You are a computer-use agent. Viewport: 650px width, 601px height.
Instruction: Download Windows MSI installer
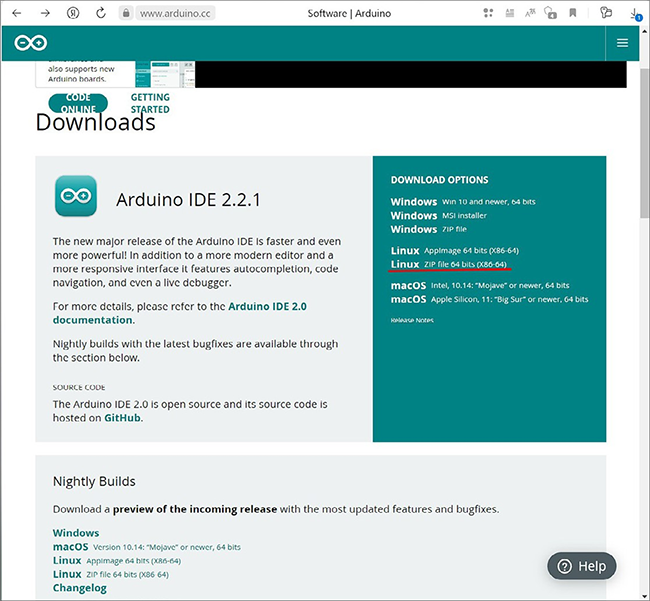tap(439, 216)
